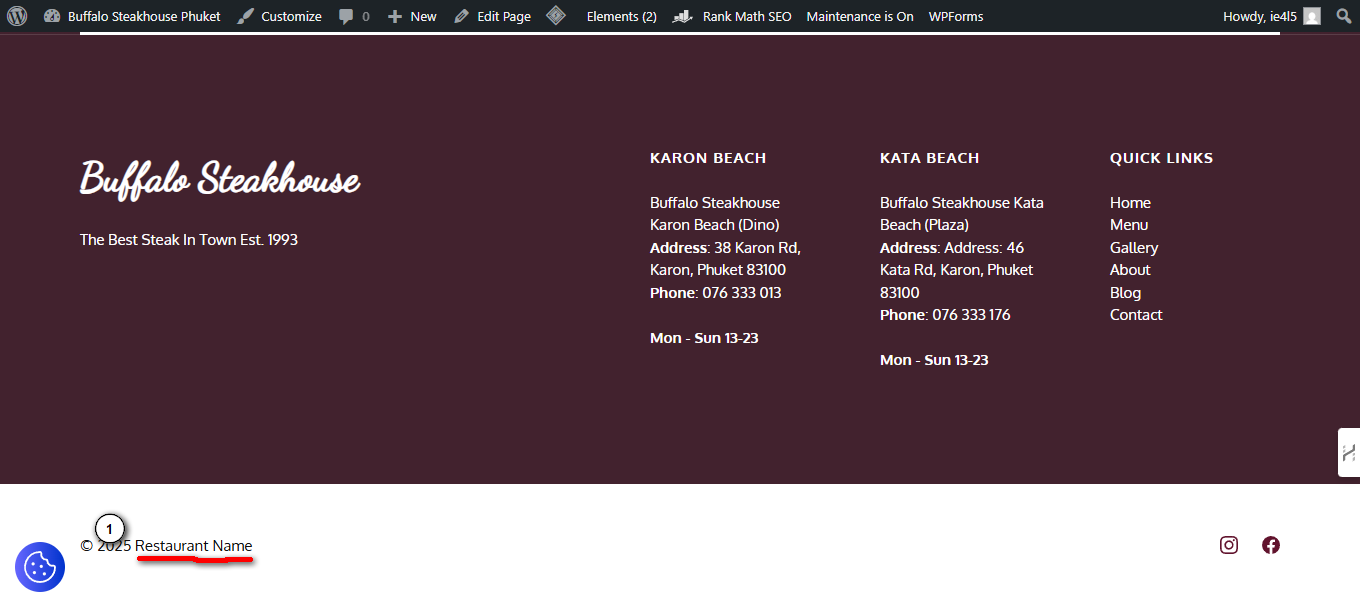Viewport: 1360px width, 607px height.
Task: Click Customize in the admin bar
Action: [279, 16]
